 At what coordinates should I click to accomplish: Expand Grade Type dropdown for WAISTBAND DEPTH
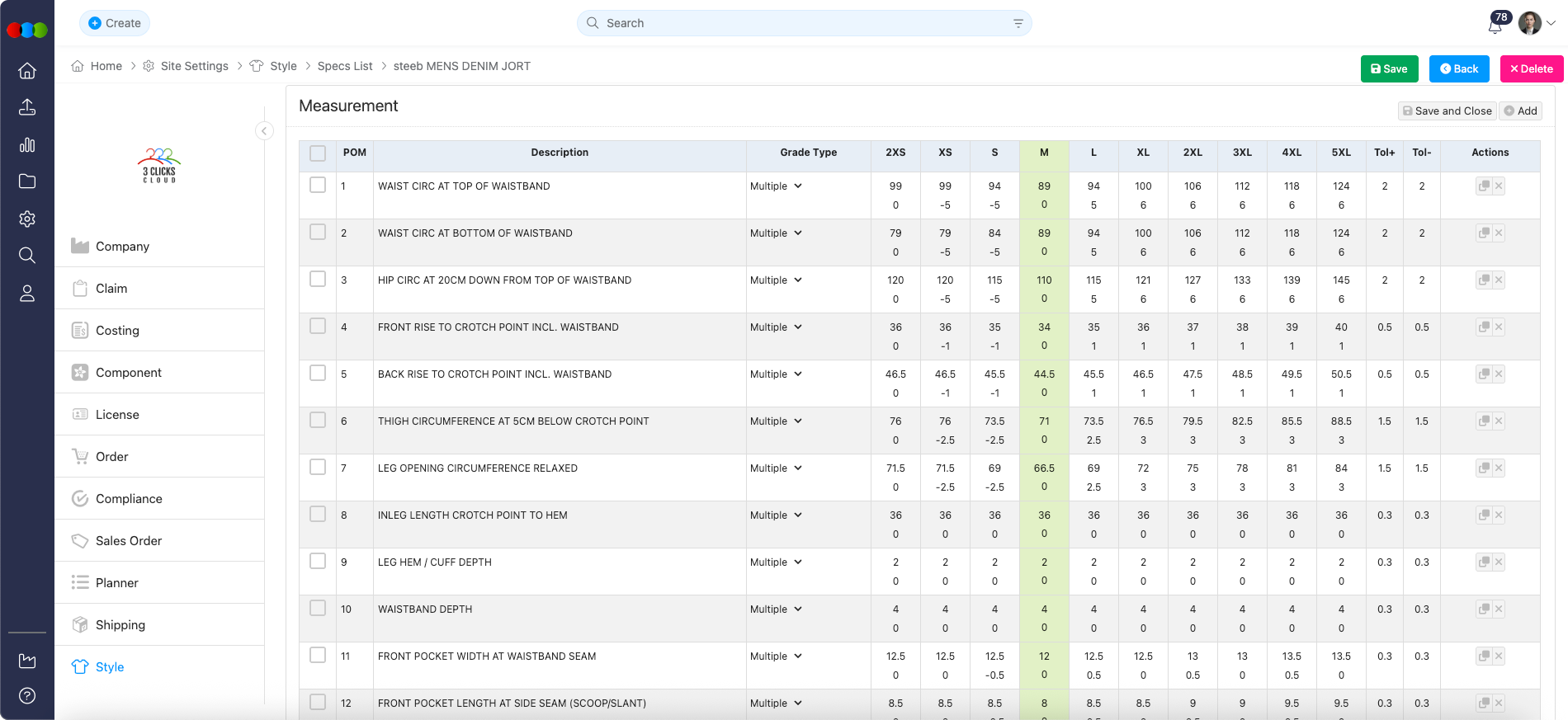click(776, 609)
